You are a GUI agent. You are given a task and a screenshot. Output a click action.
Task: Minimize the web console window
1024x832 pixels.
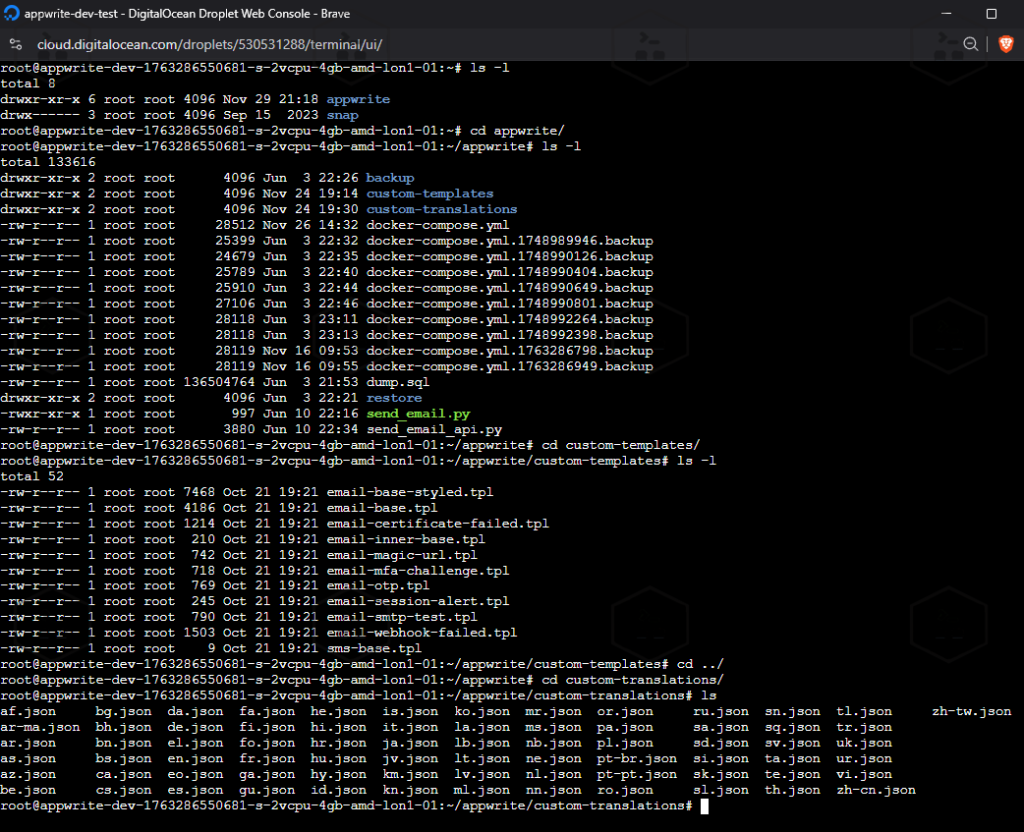944,14
